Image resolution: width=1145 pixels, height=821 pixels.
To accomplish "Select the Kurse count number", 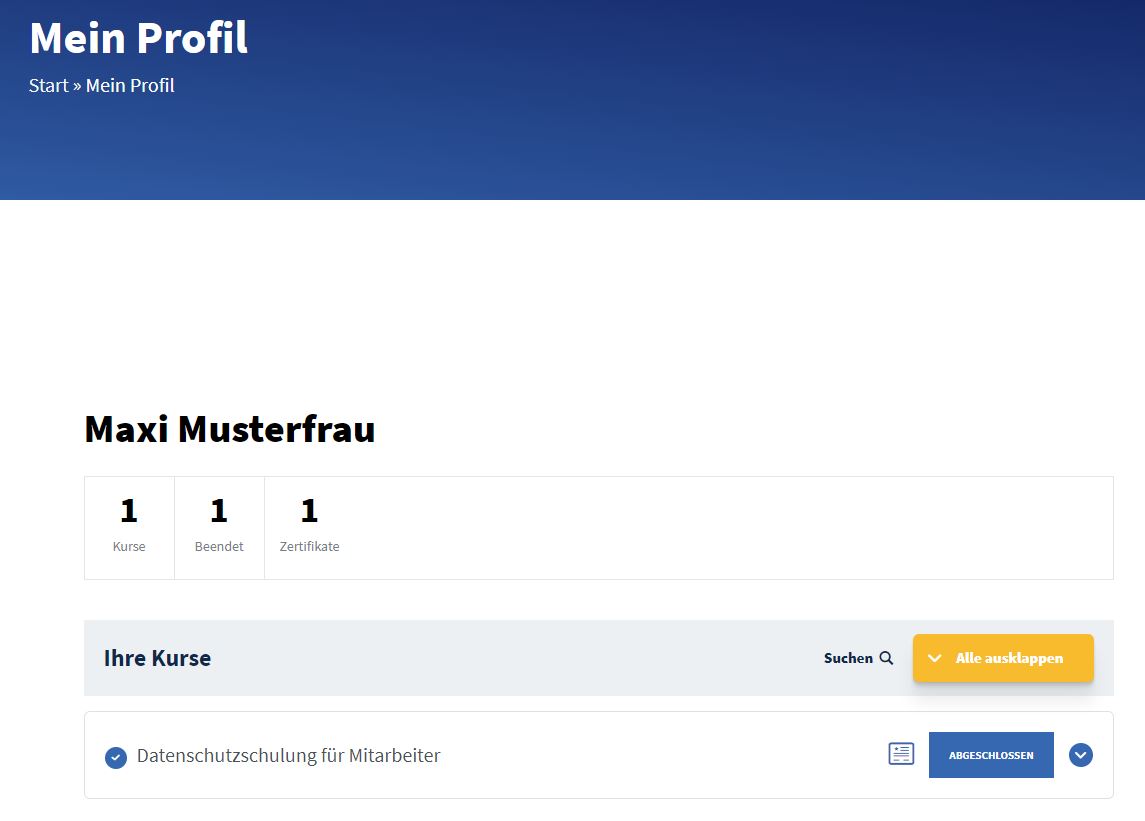I will 129,511.
